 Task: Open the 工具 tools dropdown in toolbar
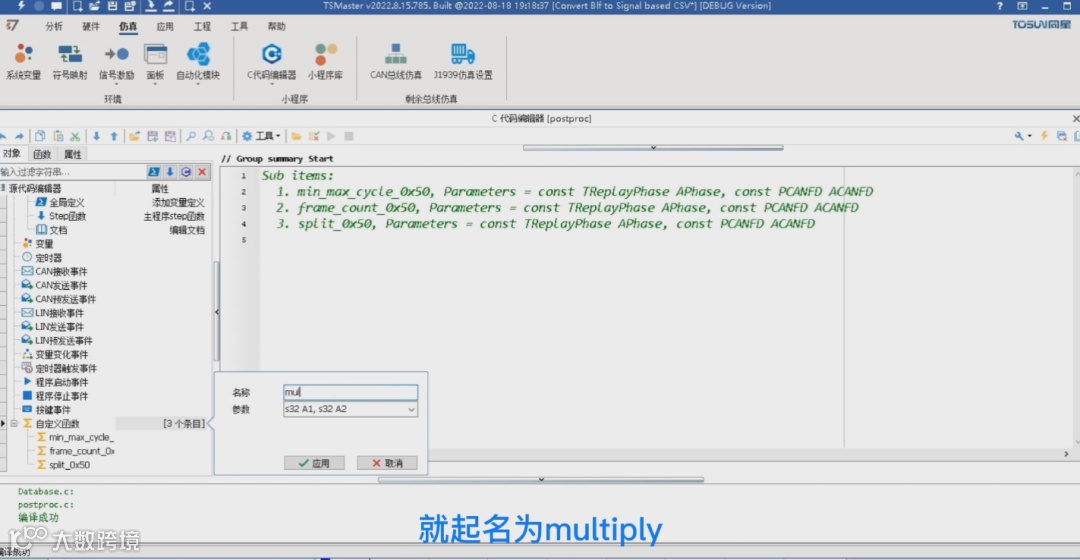click(x=261, y=136)
